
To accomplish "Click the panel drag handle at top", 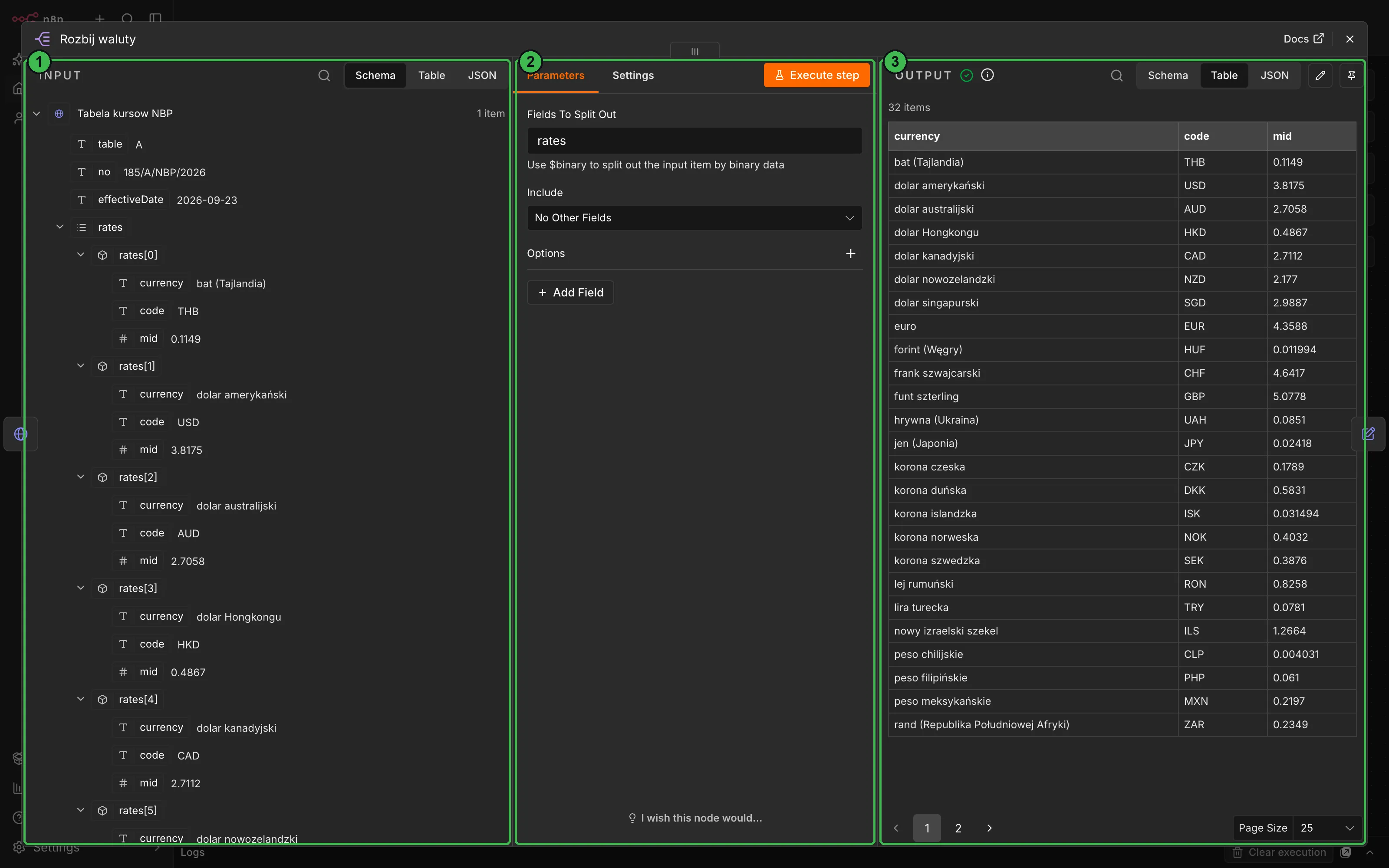I will click(x=694, y=51).
